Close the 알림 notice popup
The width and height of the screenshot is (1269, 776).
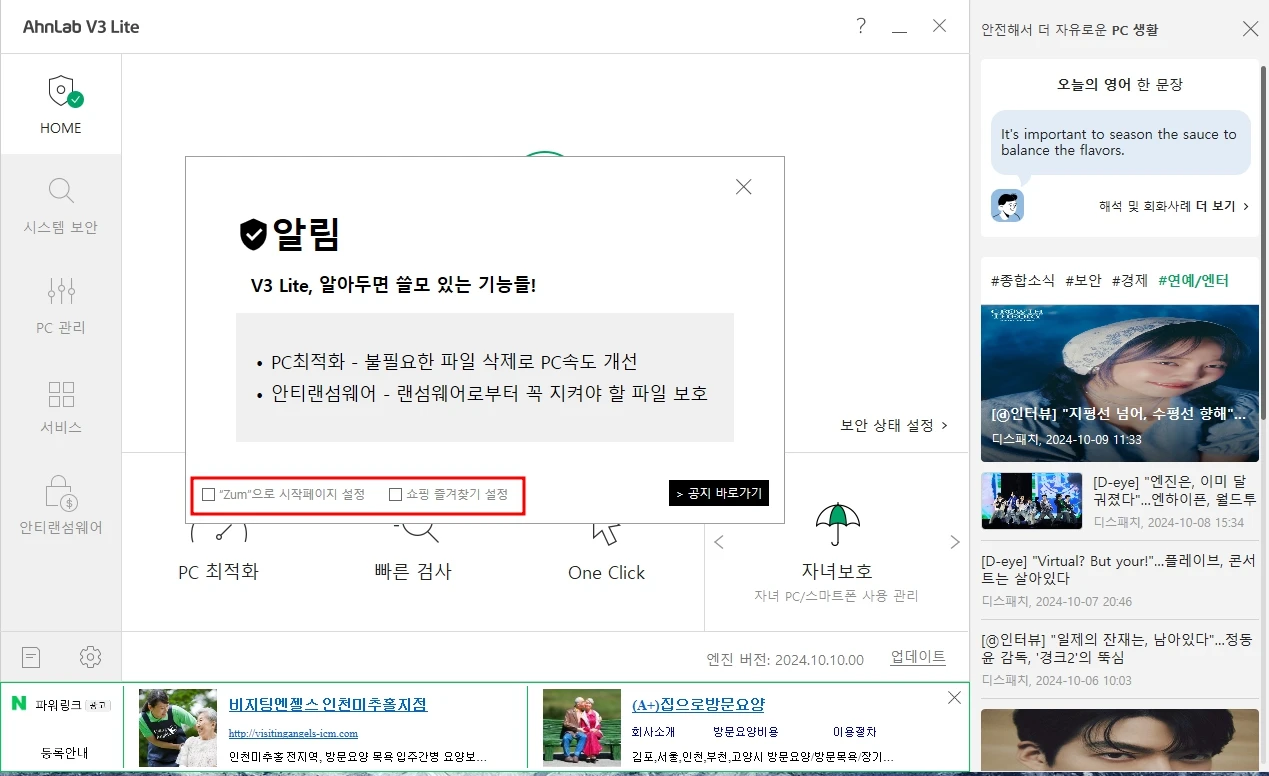743,186
